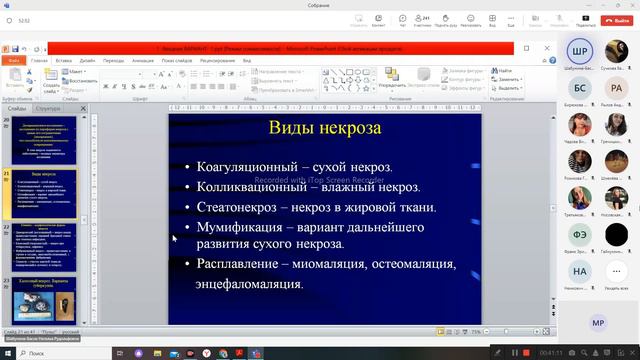
Task: Open the meeting Chat panel
Action: tap(402, 20)
